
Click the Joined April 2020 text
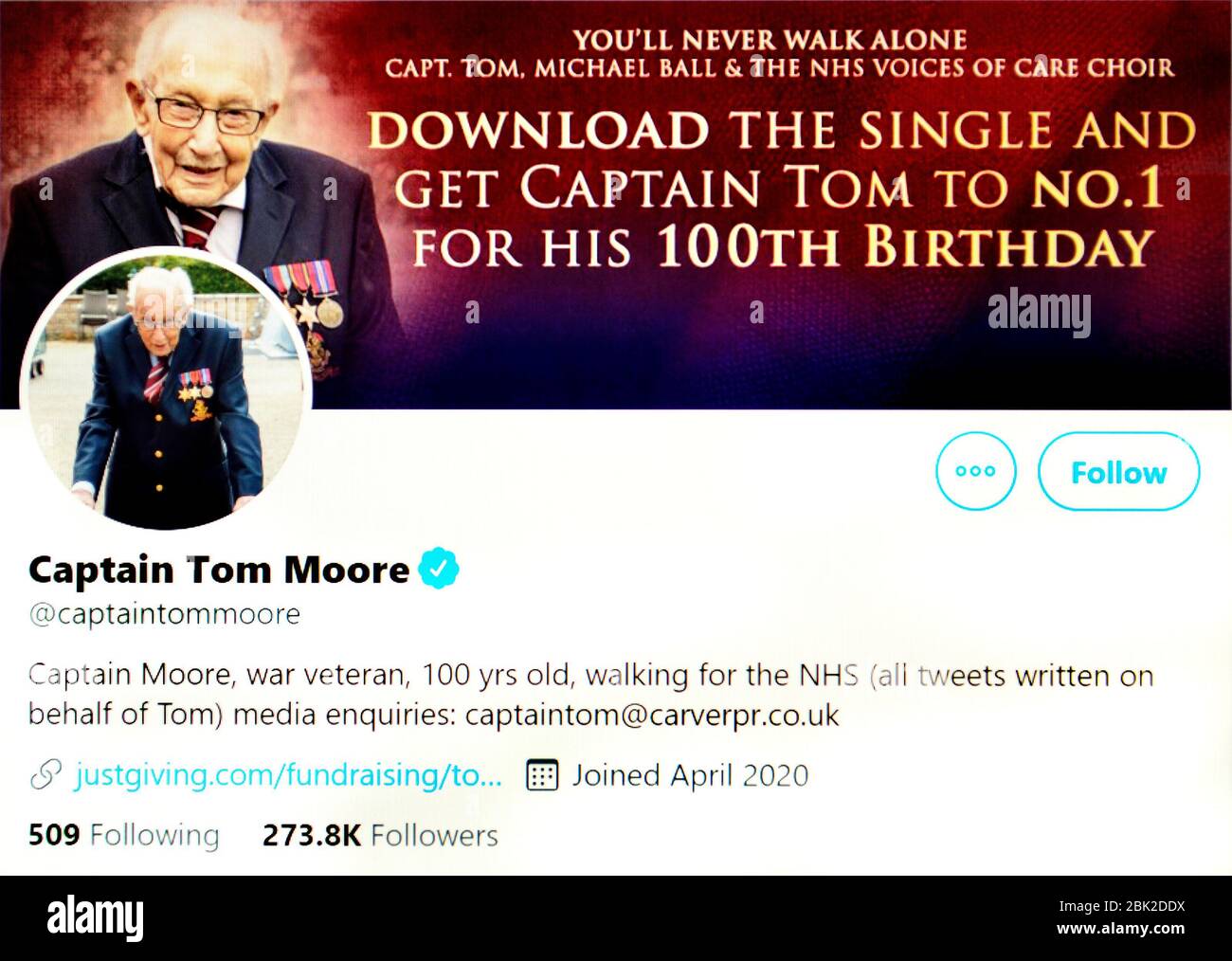[x=690, y=775]
